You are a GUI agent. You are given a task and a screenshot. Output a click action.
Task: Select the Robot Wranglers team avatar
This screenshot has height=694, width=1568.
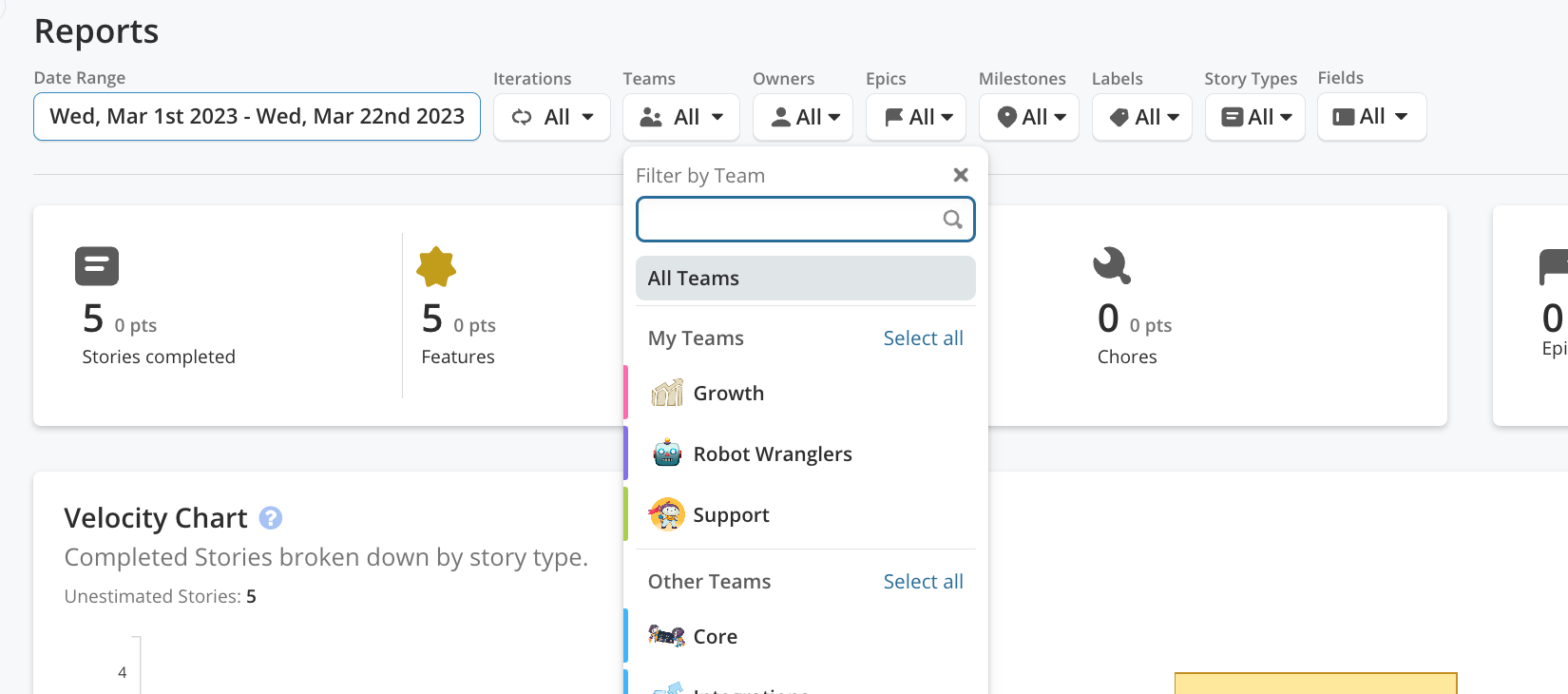click(x=667, y=453)
